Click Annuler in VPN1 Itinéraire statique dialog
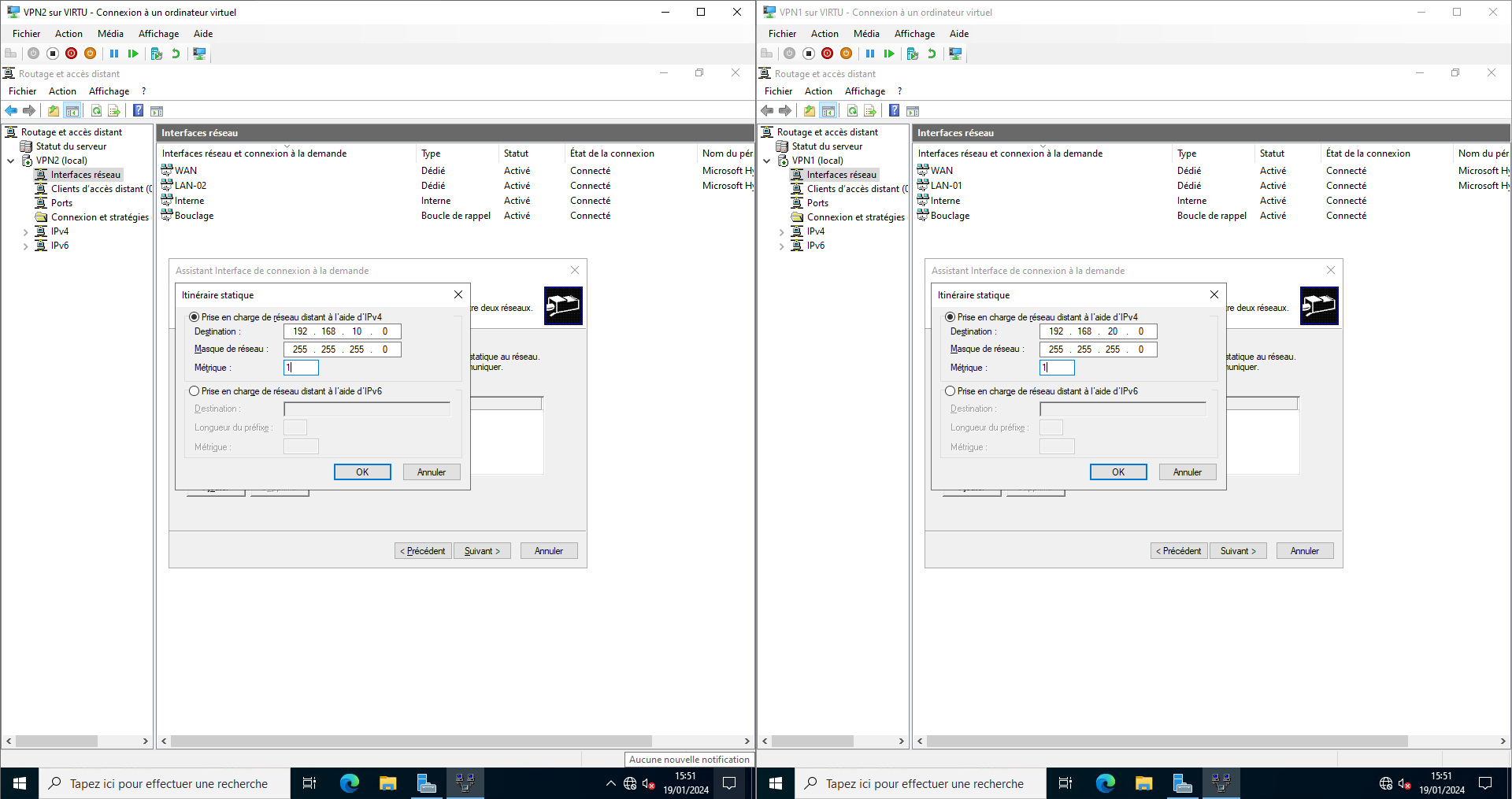Screen dimensions: 1512x799 click(1187, 472)
